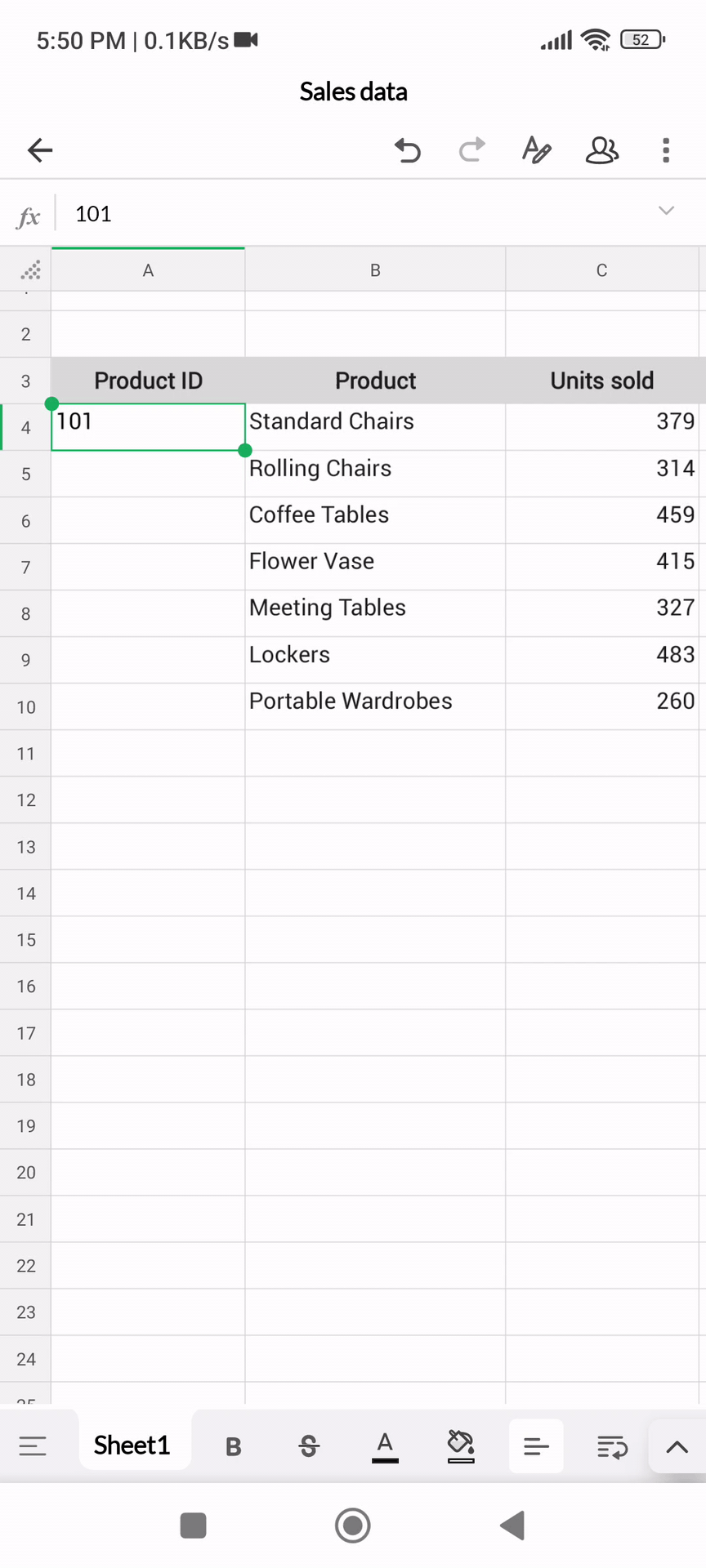Viewport: 706px width, 1568px height.
Task: Undo the last action
Action: [x=407, y=150]
